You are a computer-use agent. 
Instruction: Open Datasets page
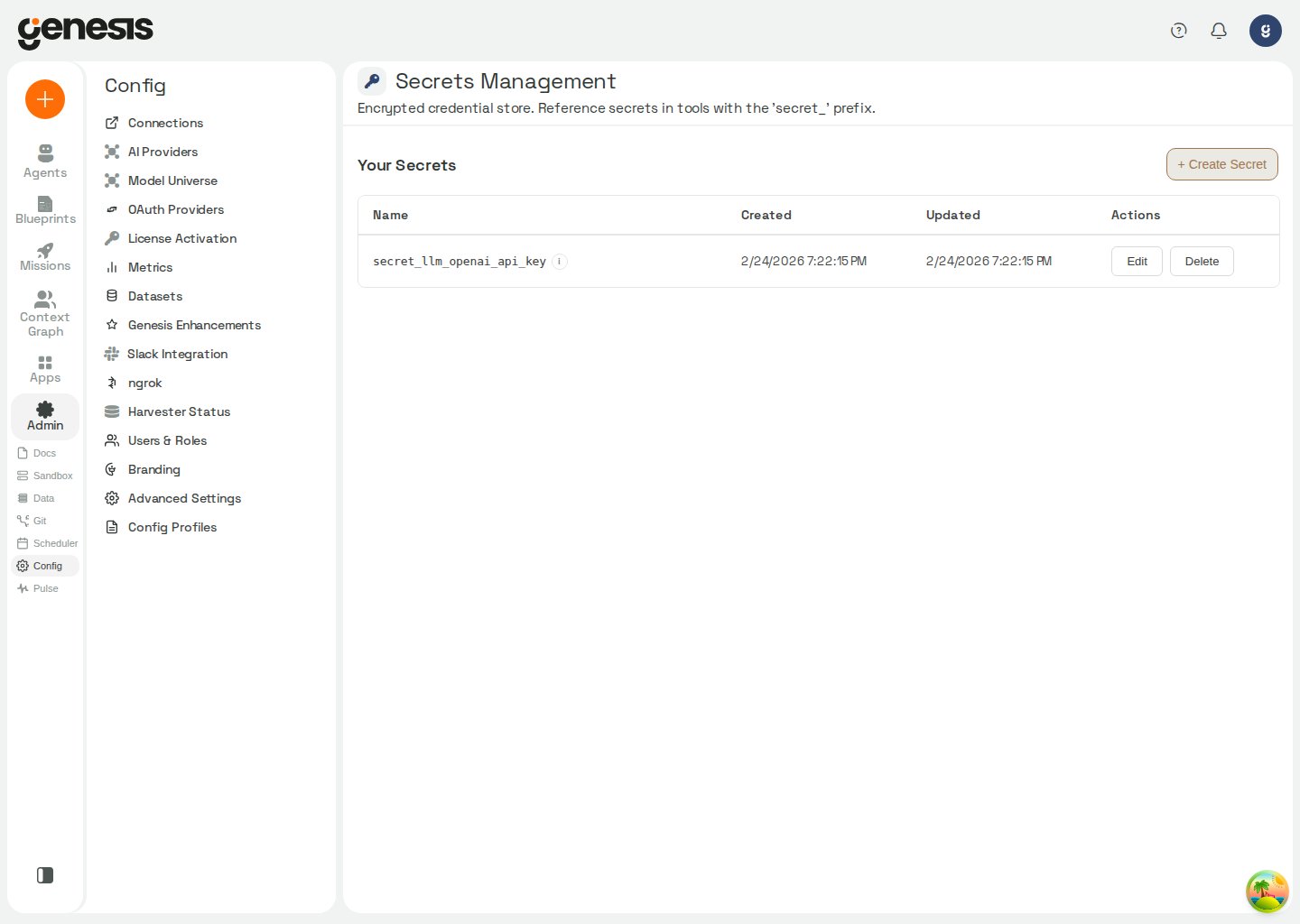coord(144,296)
